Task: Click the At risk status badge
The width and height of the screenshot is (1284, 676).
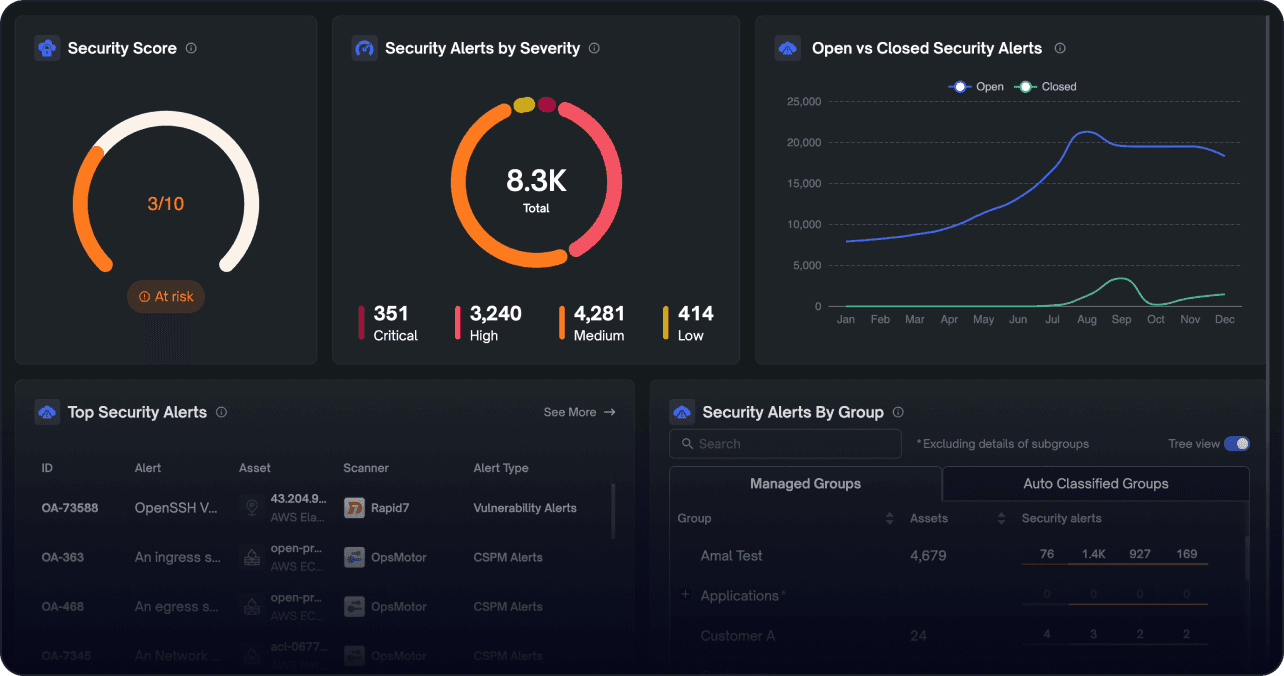Action: pyautogui.click(x=166, y=297)
